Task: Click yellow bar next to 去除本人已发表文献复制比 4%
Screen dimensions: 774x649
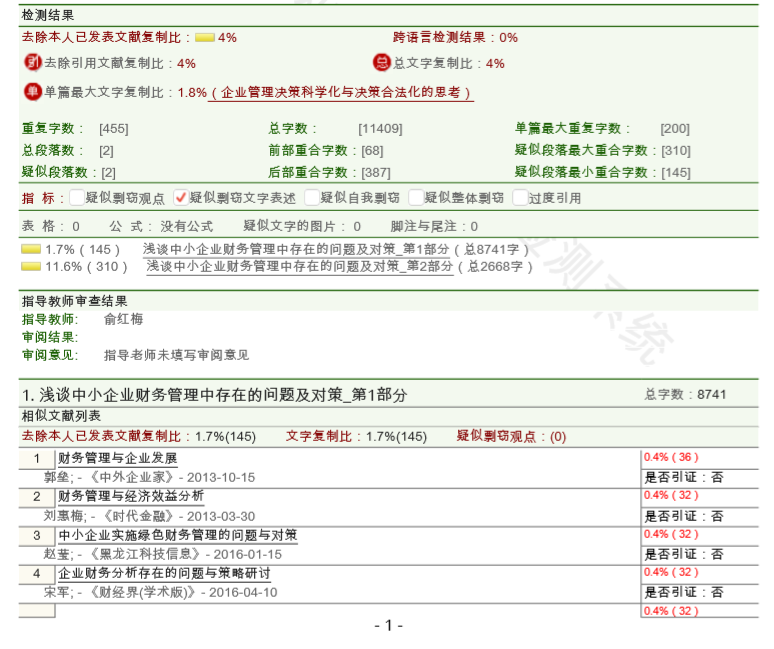Action: tap(205, 38)
